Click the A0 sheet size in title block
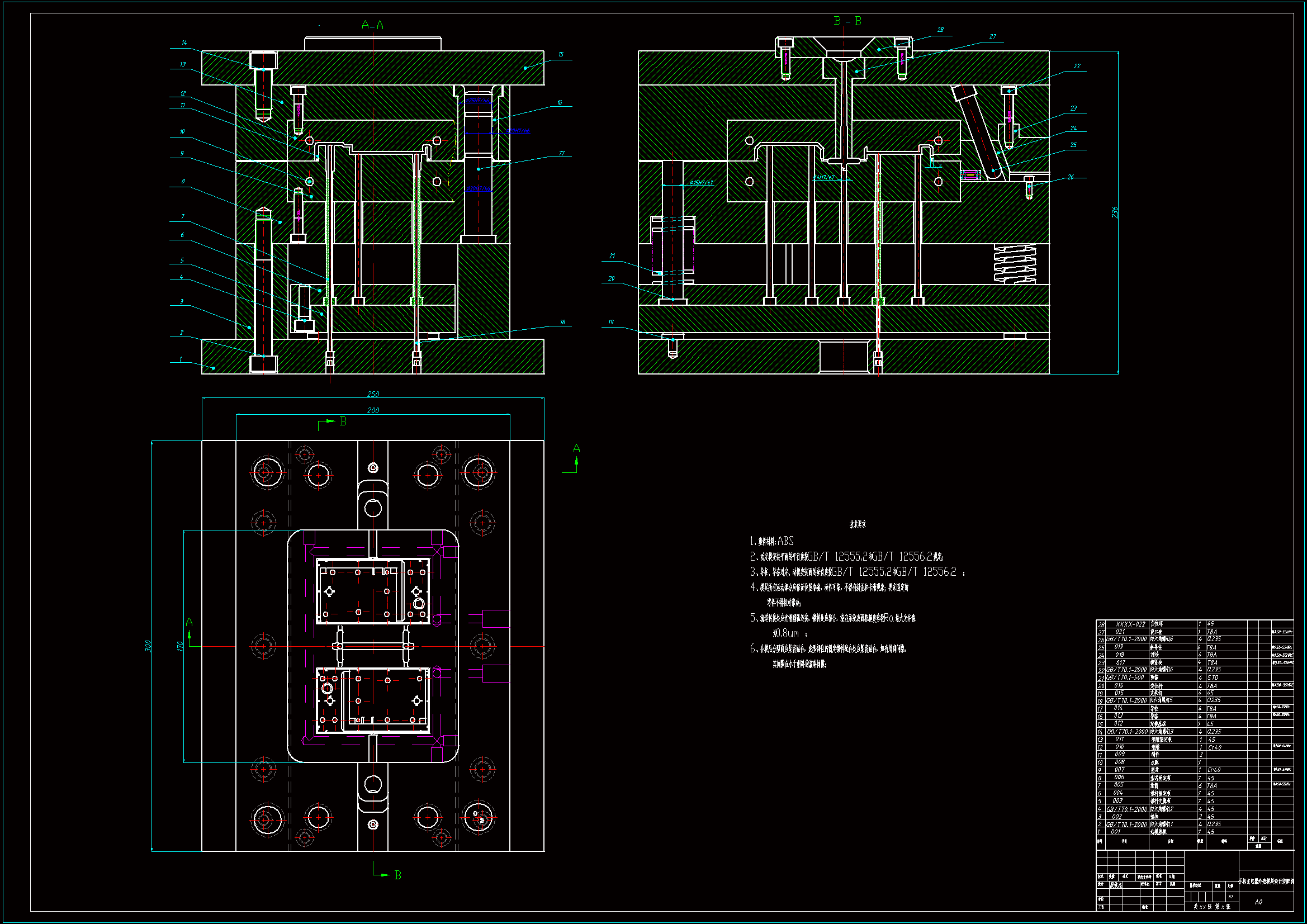The height and width of the screenshot is (924, 1307). click(1258, 902)
